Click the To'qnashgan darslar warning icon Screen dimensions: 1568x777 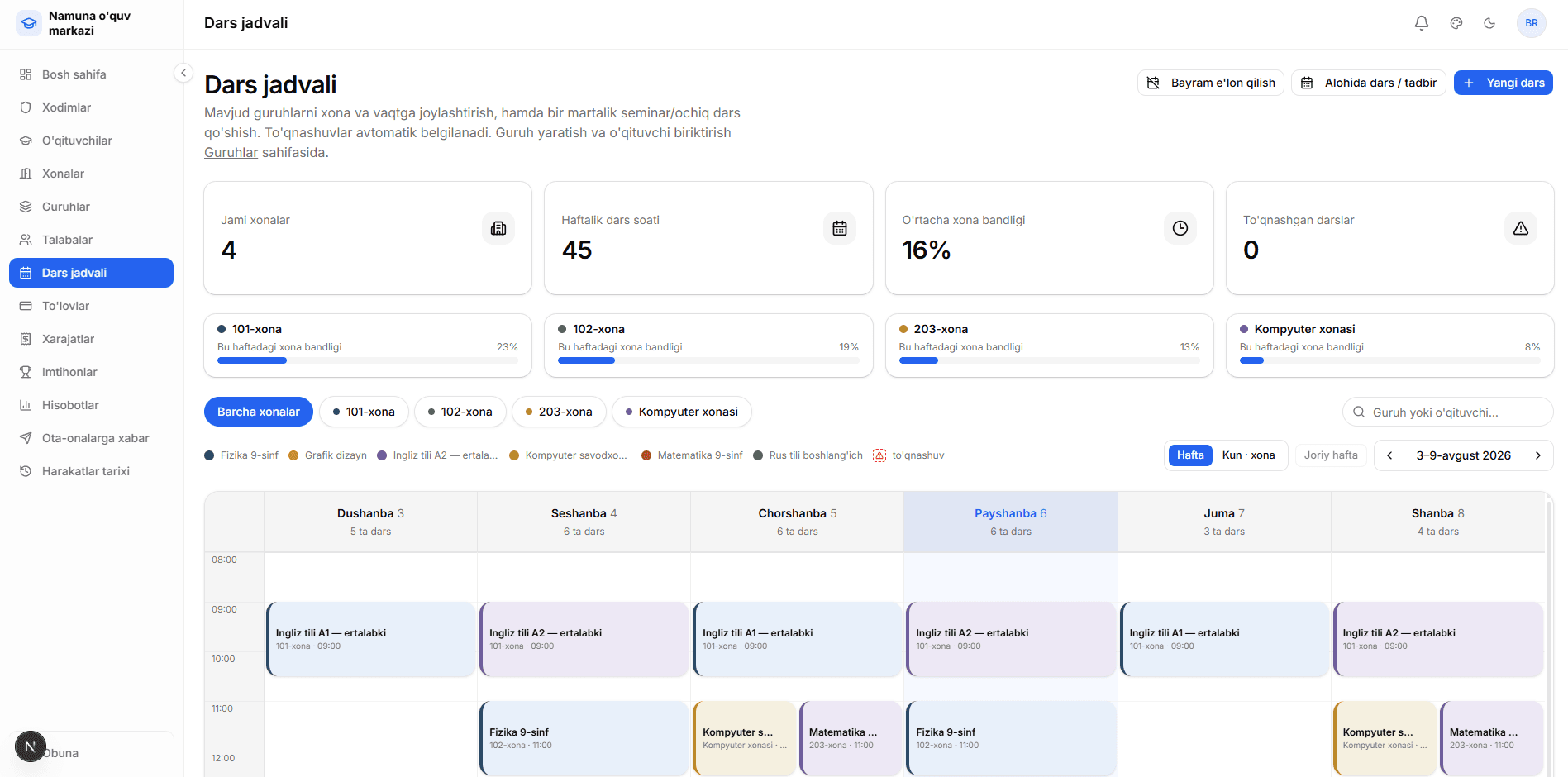[1521, 228]
